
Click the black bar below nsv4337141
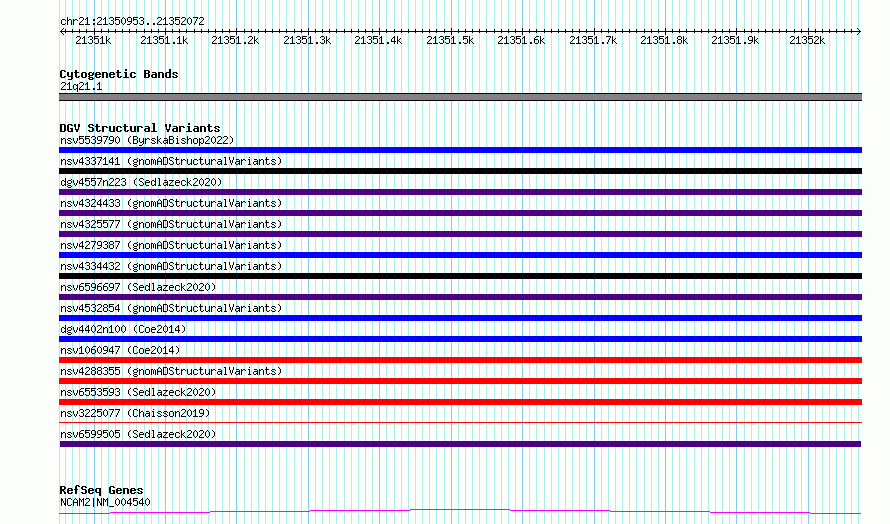(460, 171)
